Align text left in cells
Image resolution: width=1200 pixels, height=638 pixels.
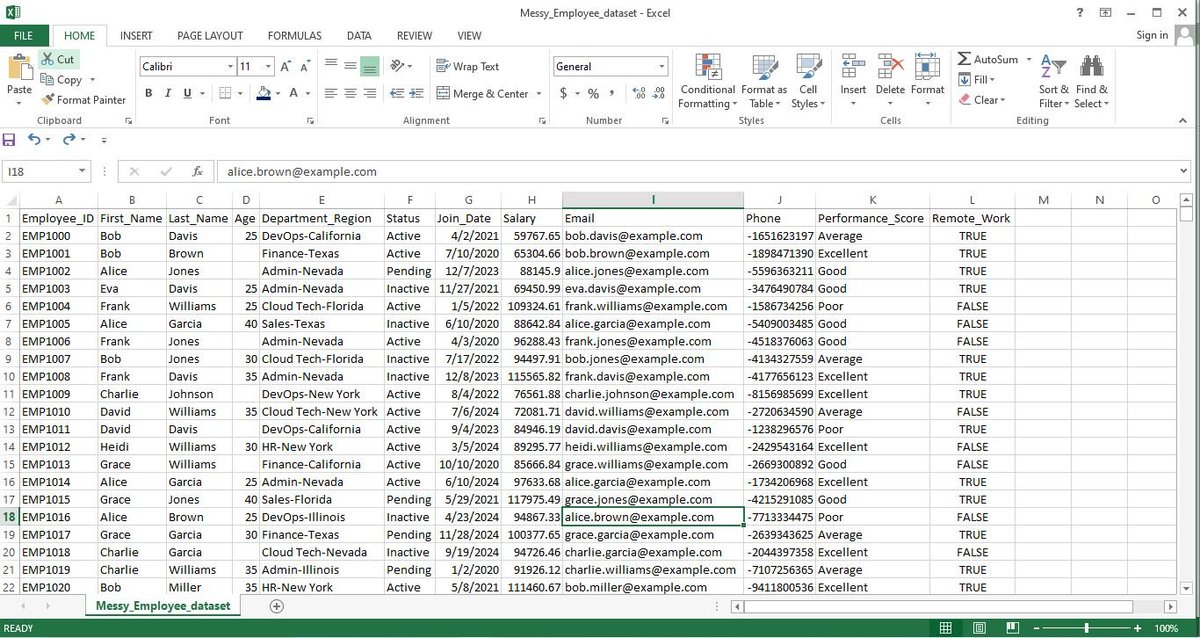tap(331, 93)
